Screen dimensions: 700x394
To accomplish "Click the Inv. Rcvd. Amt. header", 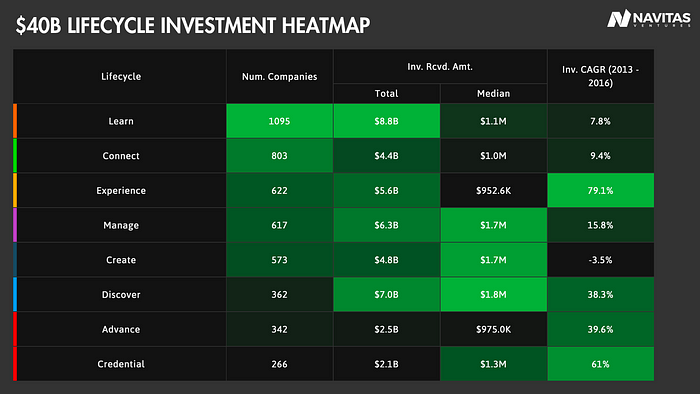I will (x=440, y=66).
